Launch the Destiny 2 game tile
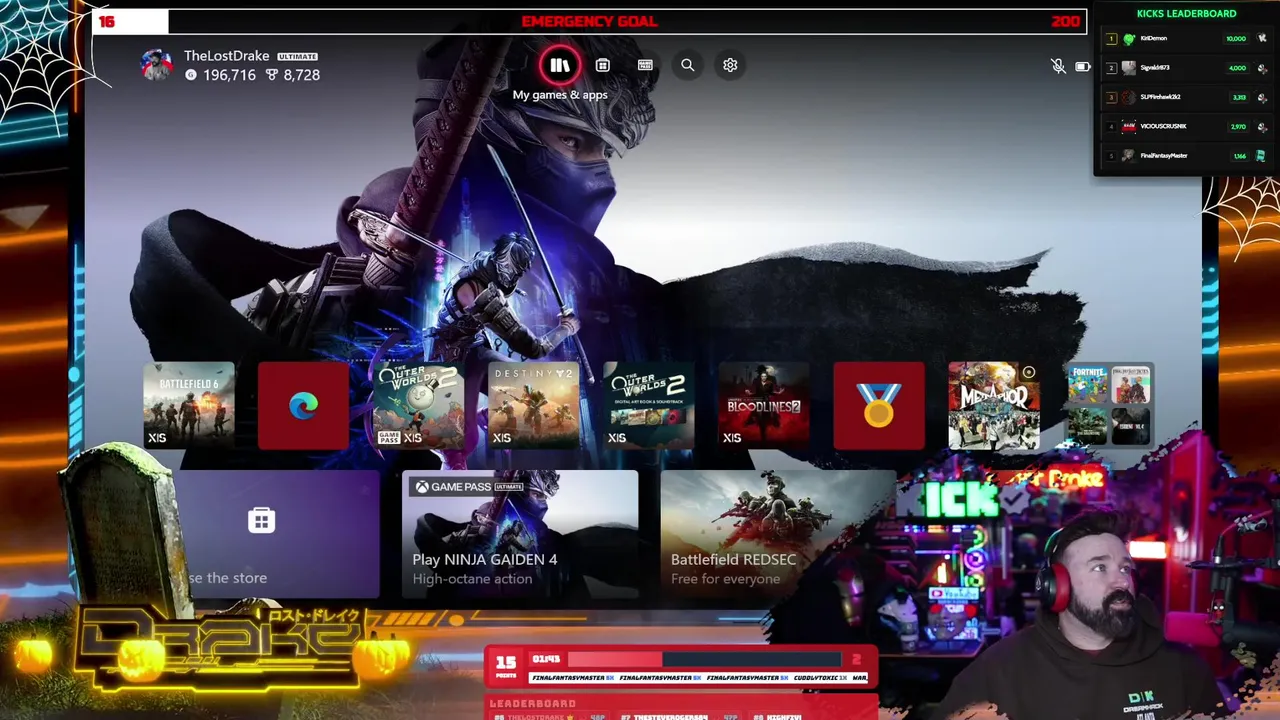This screenshot has height=720, width=1280. 534,405
